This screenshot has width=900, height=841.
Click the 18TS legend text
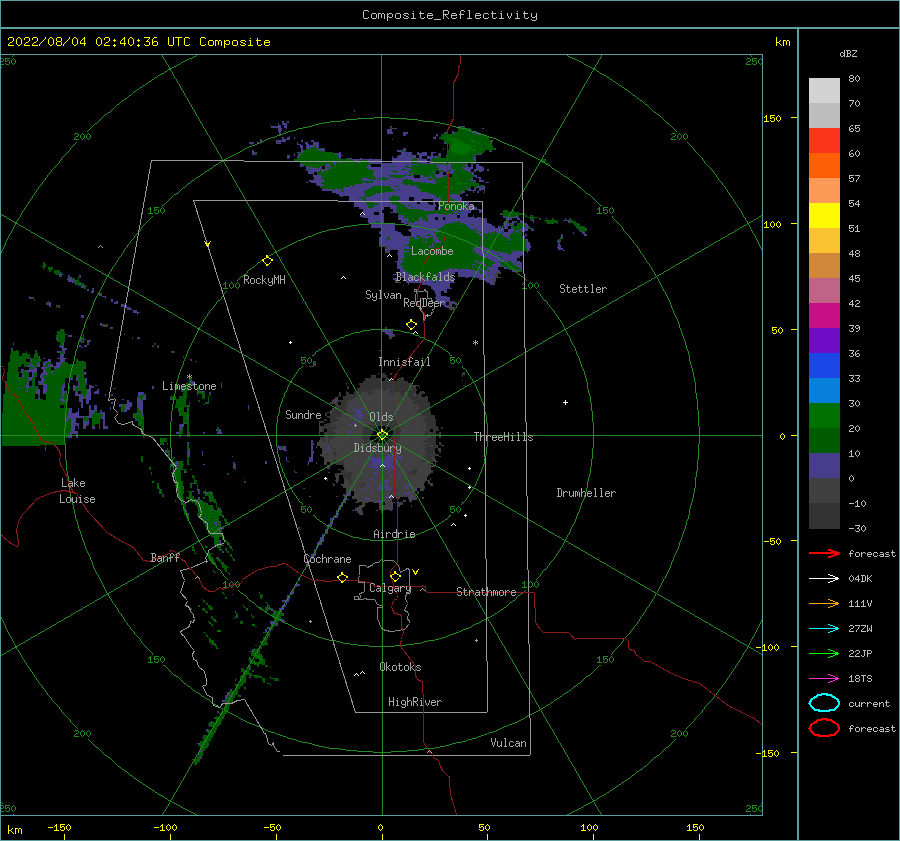coord(860,679)
